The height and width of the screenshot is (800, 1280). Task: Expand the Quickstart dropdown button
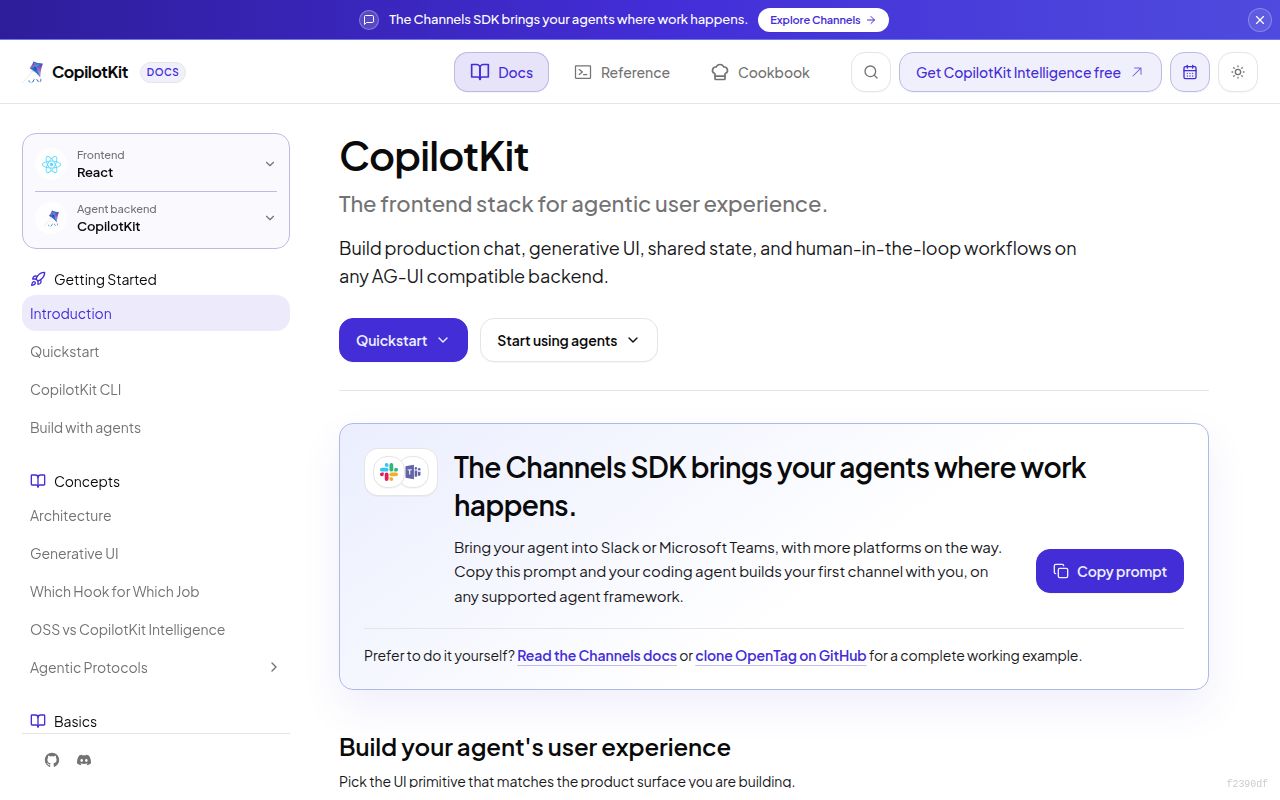pyautogui.click(x=403, y=340)
